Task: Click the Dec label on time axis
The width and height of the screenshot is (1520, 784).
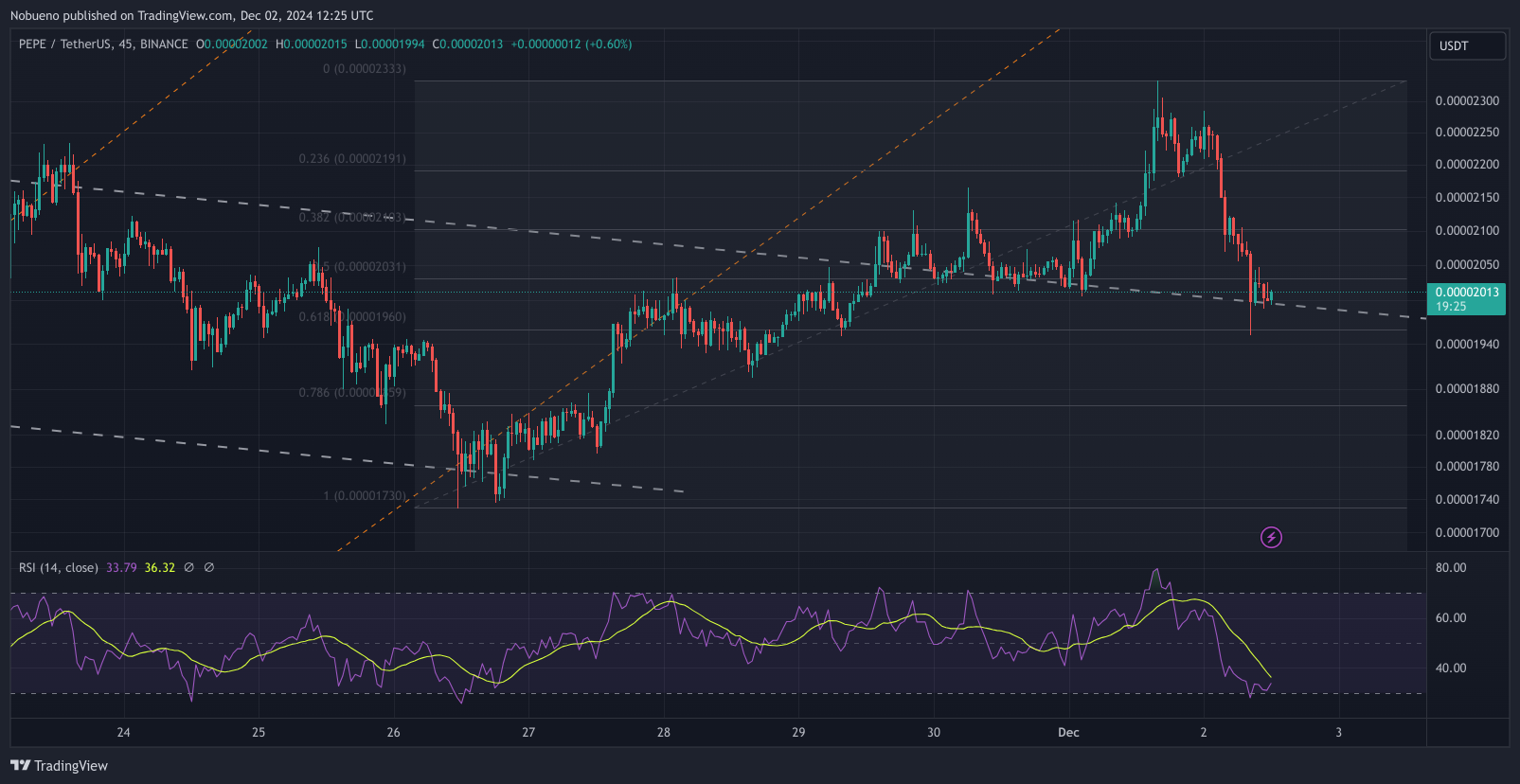Action: 1068,732
